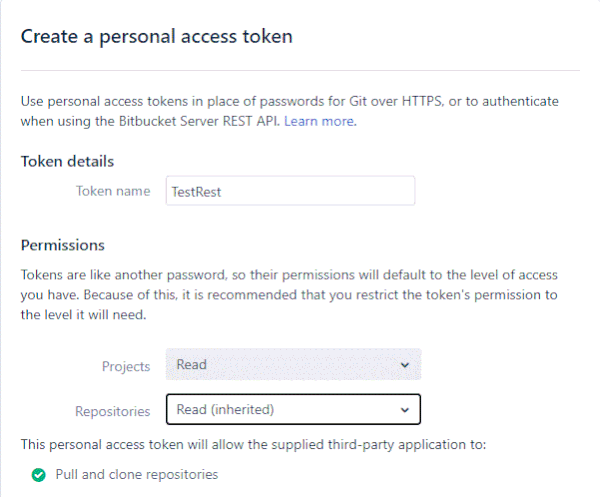Click the Permissions section heading
The image size is (600, 497).
pyautogui.click(x=63, y=245)
